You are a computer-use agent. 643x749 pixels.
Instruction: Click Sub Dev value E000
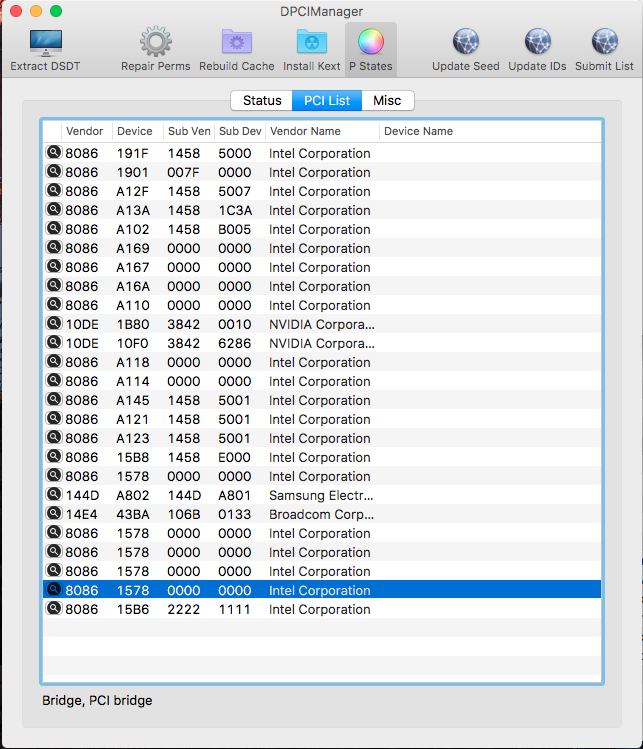(234, 458)
